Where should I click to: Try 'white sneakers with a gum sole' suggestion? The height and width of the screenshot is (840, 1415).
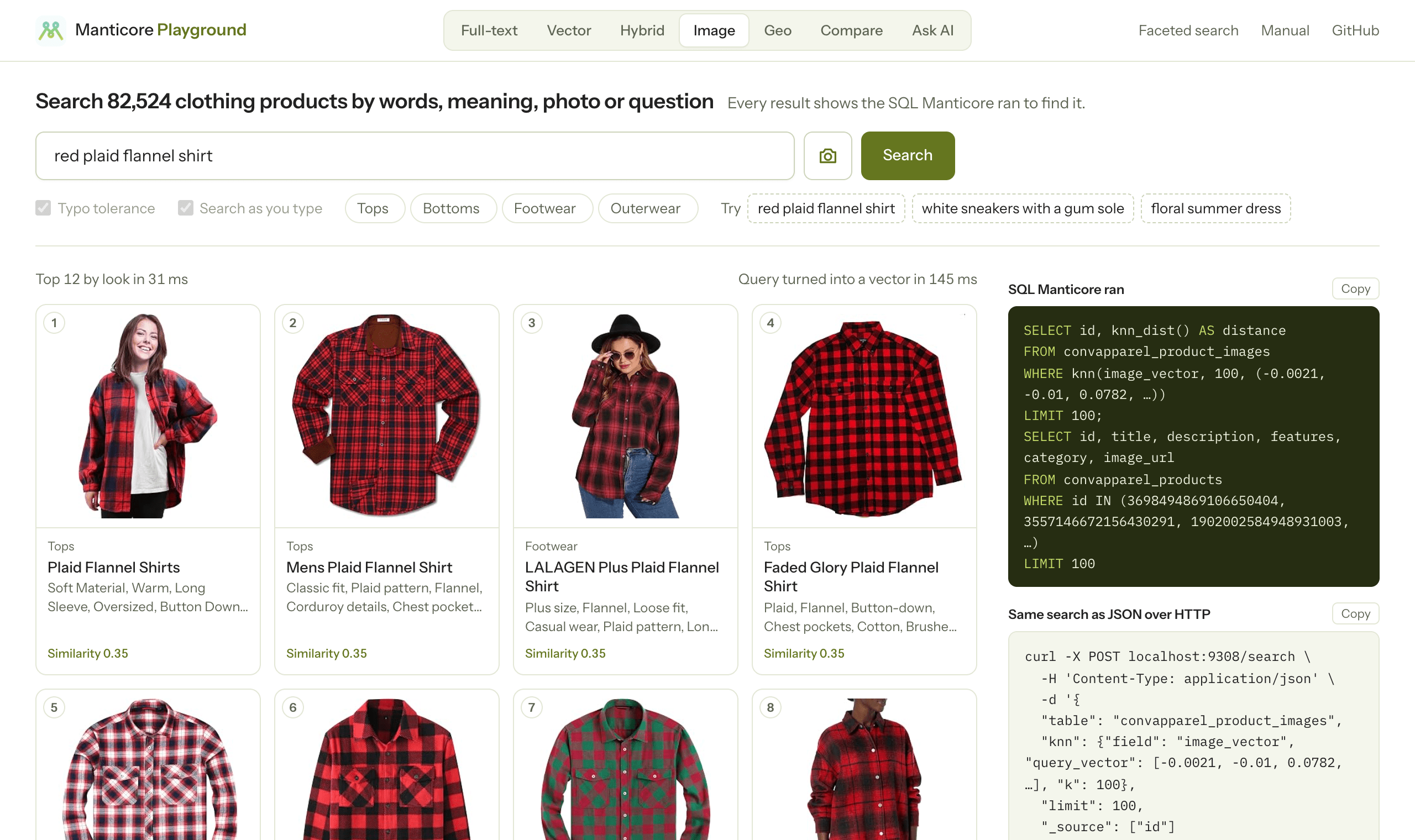(1022, 208)
